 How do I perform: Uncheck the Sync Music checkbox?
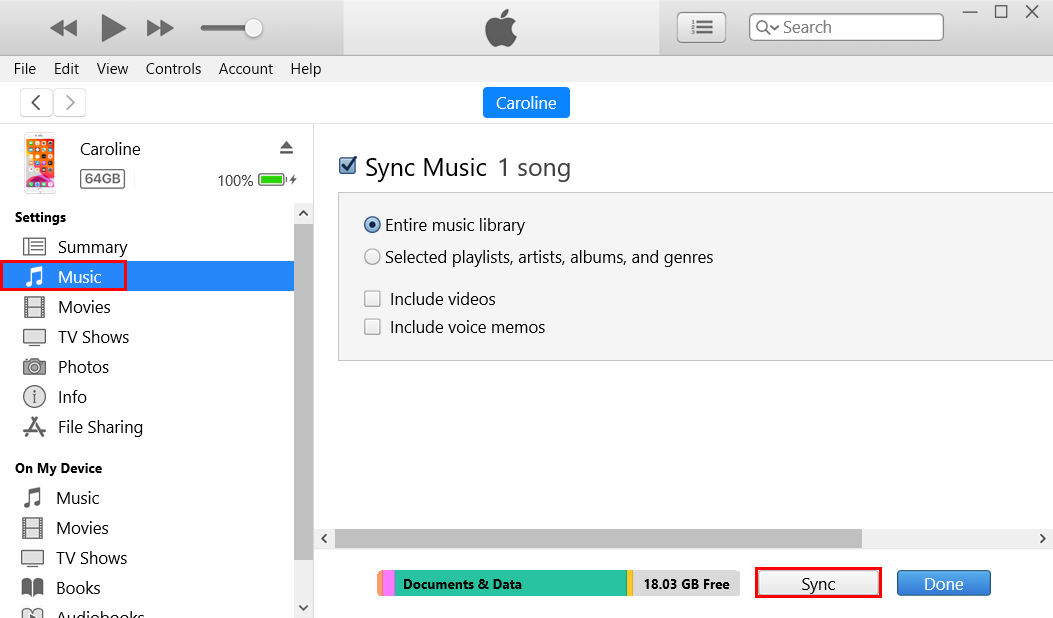click(x=347, y=164)
